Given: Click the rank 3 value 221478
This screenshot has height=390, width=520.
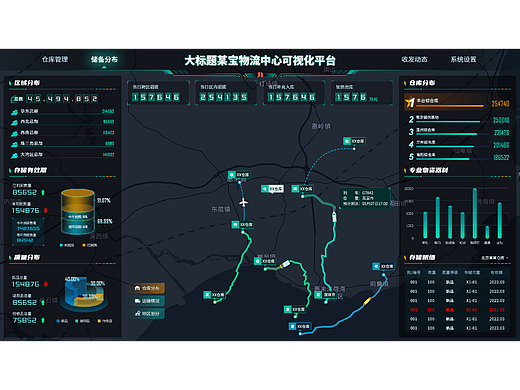Looking at the screenshot, I should coord(501,133).
